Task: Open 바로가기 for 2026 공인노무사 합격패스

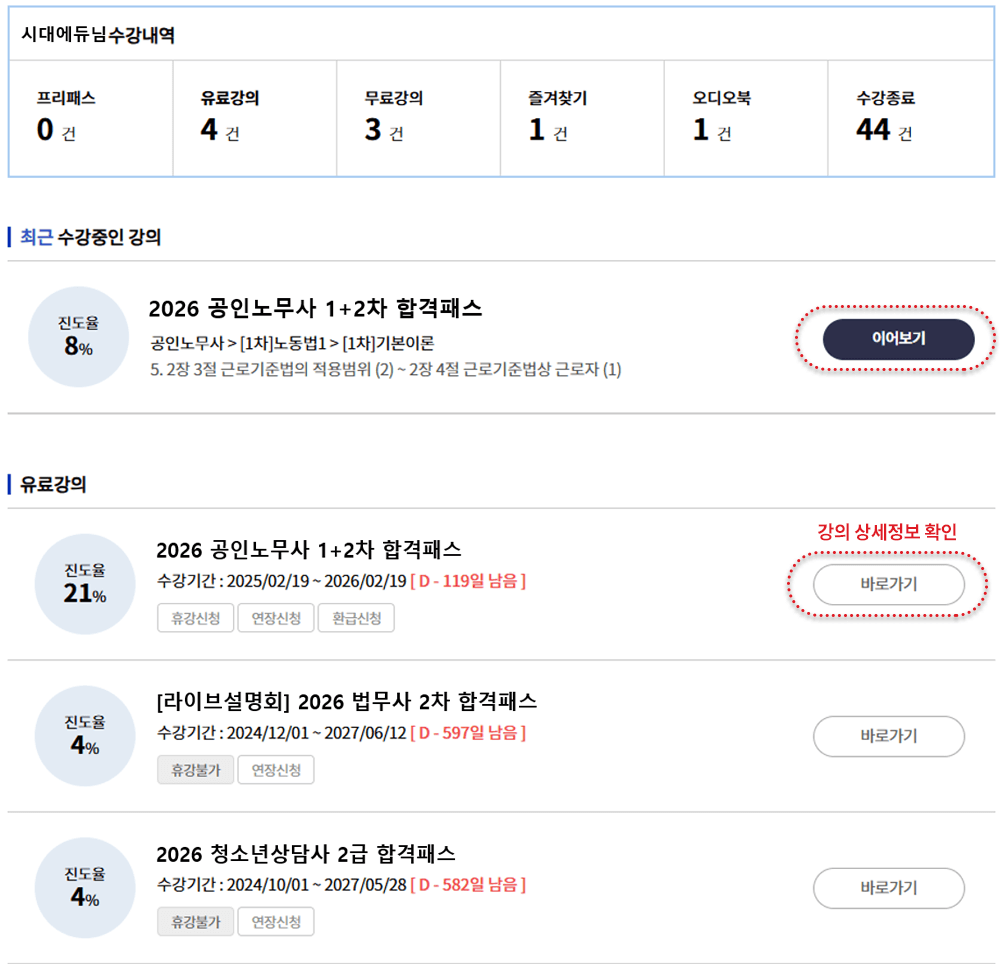Action: pyautogui.click(x=889, y=584)
